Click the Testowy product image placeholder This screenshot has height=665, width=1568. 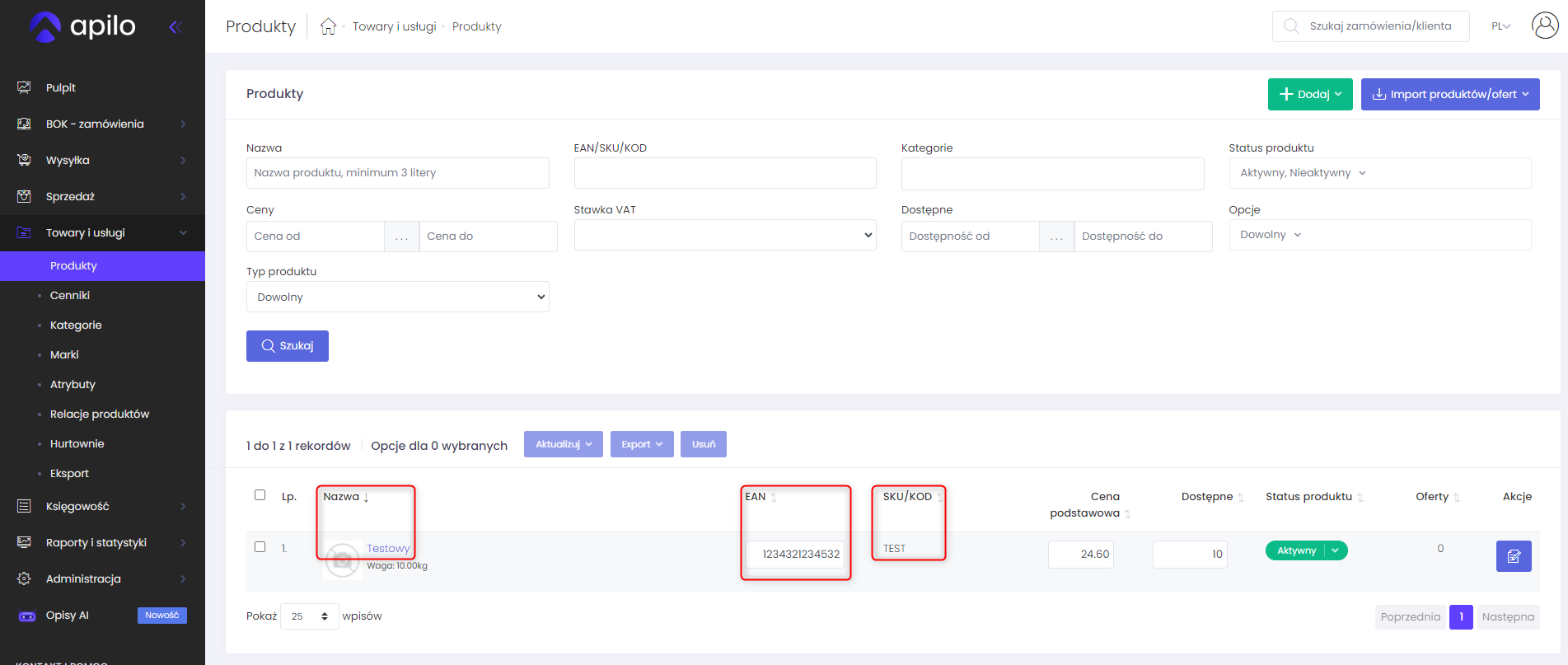click(x=342, y=561)
